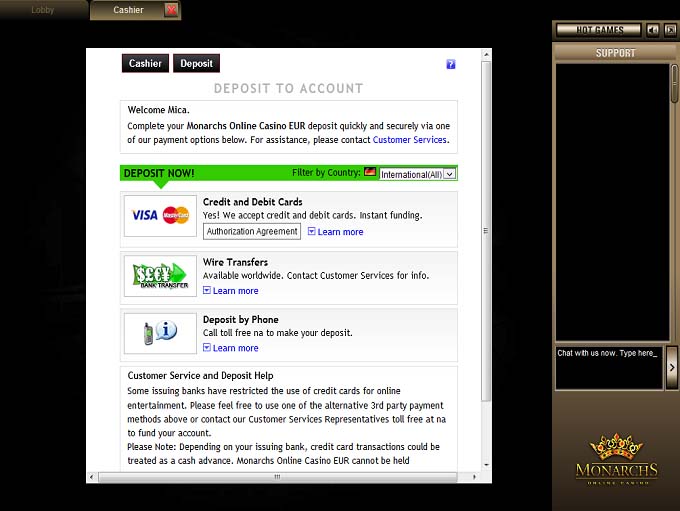Open the Customer Services link

point(410,140)
